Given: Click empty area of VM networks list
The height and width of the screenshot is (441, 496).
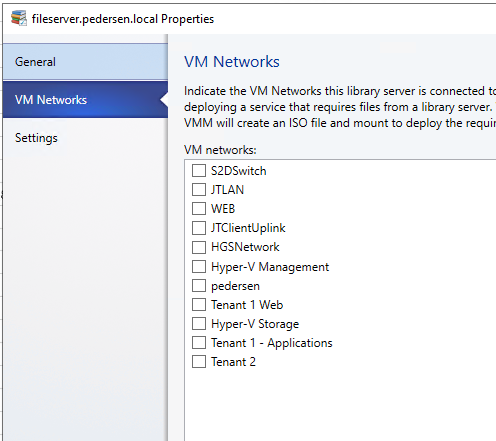Looking at the screenshot, I should pyautogui.click(x=340, y=403).
